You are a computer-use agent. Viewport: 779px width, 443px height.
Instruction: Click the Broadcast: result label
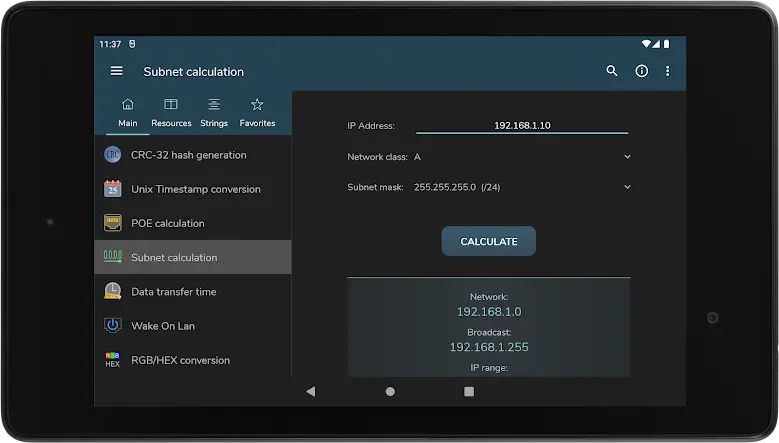(x=489, y=332)
